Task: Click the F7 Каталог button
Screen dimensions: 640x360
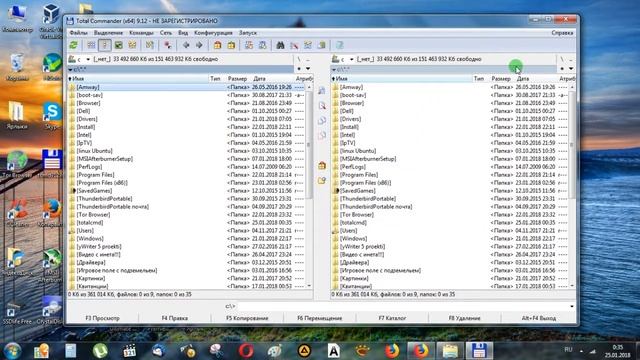Action: click(x=392, y=318)
